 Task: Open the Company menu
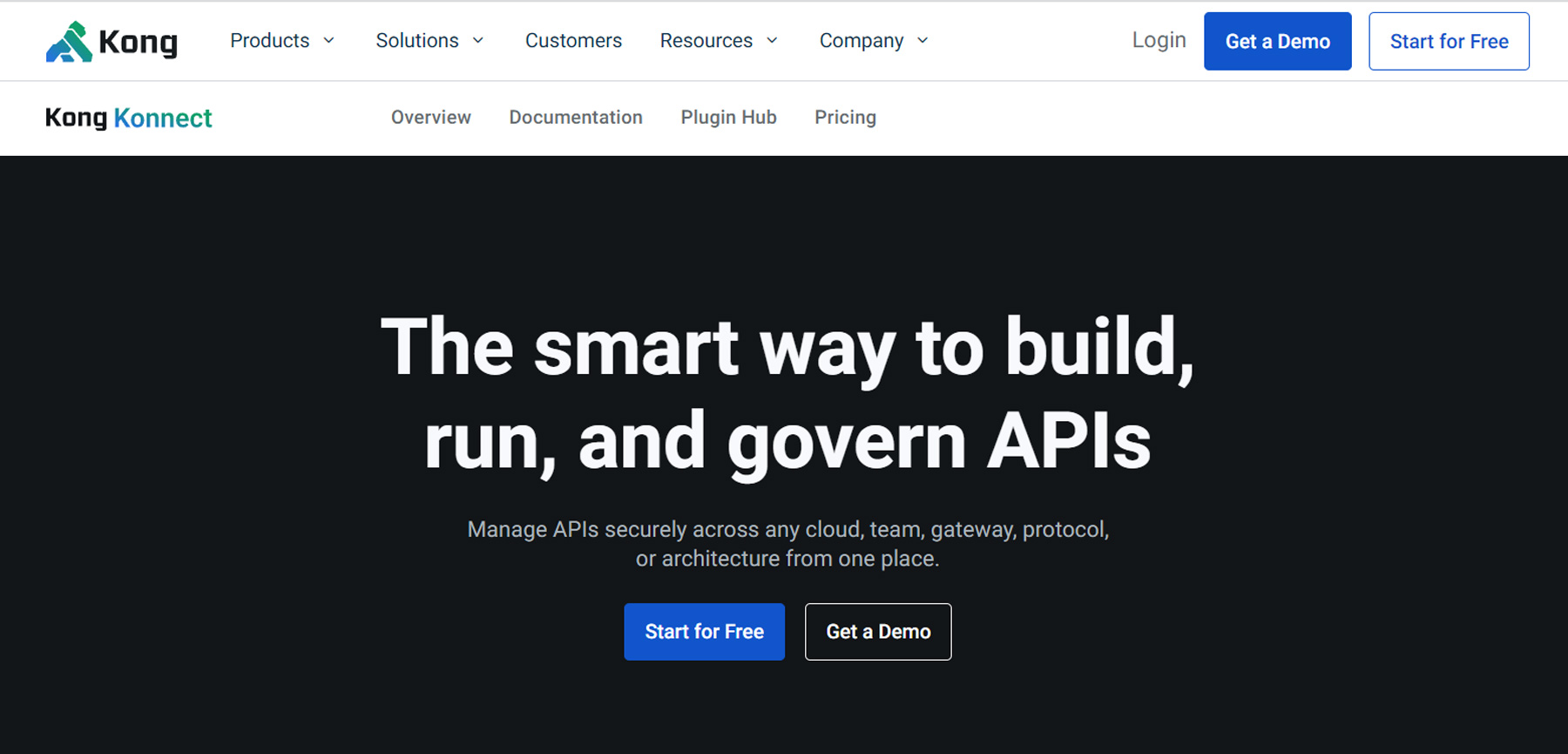click(x=862, y=41)
